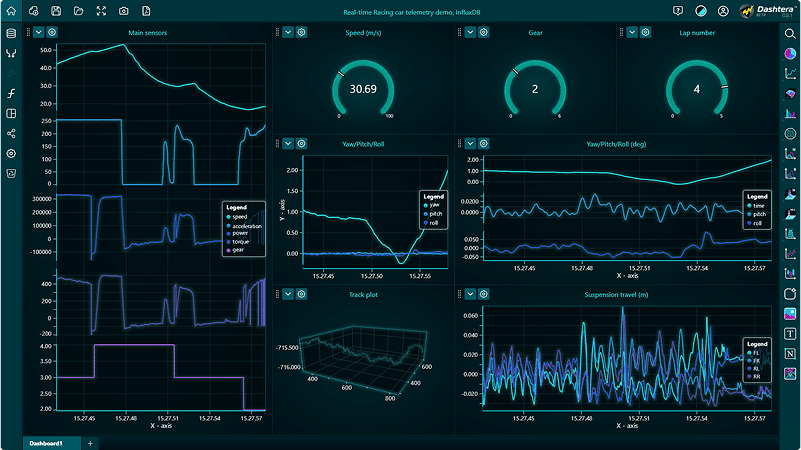
Task: Click the save dashboard floppy disk icon
Action: pos(56,11)
